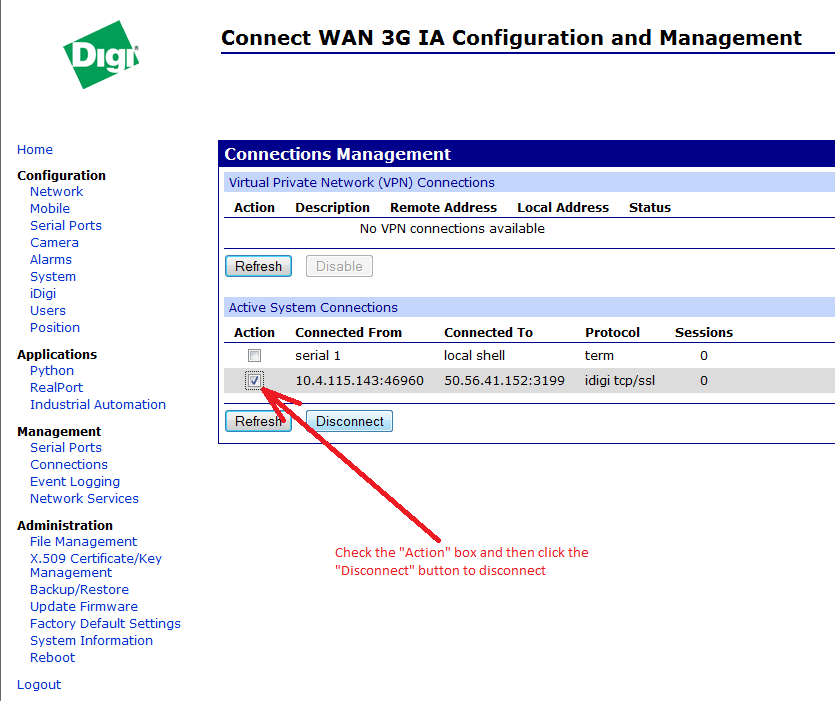Go to Update Firmware page
The width and height of the screenshot is (835, 701).
pos(84,607)
